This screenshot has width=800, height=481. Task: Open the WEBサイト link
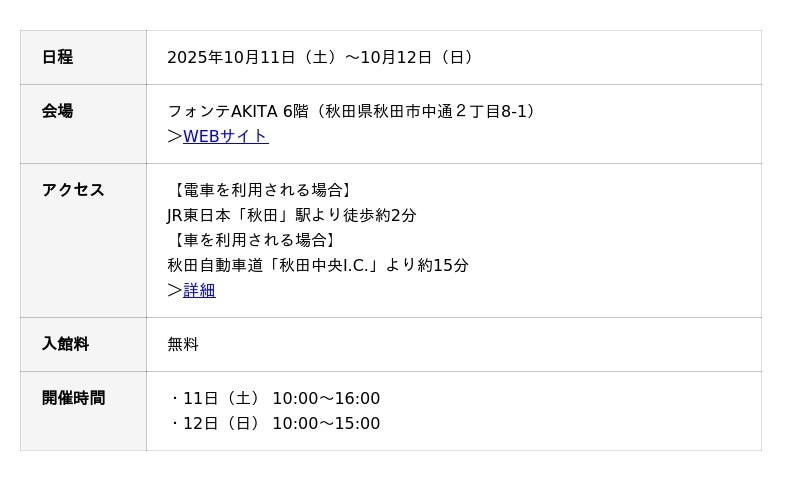point(225,136)
